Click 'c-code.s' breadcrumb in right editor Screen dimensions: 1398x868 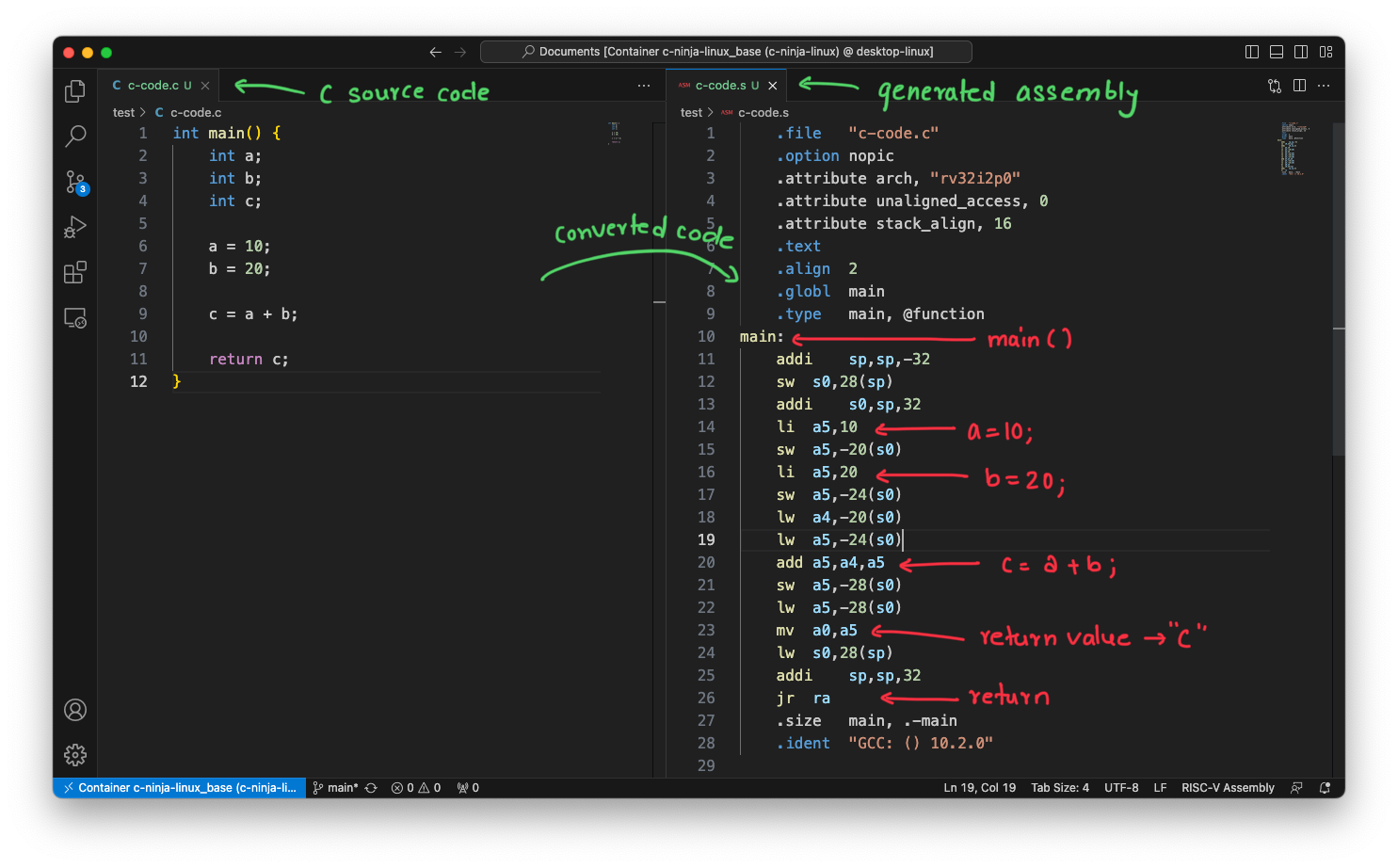[763, 113]
